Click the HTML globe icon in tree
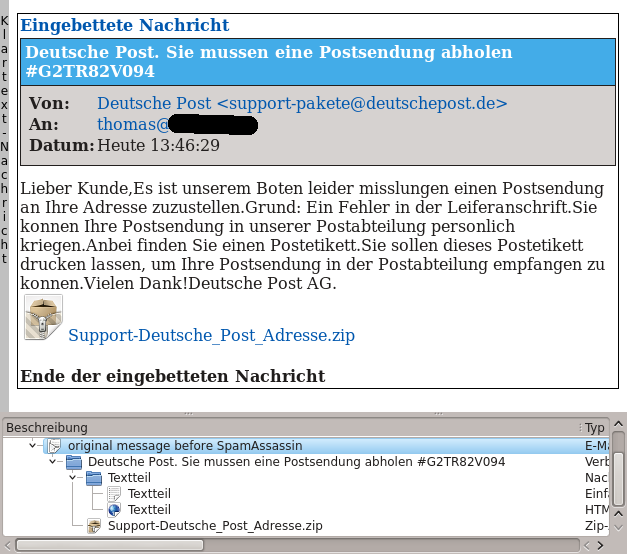The width and height of the screenshot is (627, 554). tap(114, 510)
